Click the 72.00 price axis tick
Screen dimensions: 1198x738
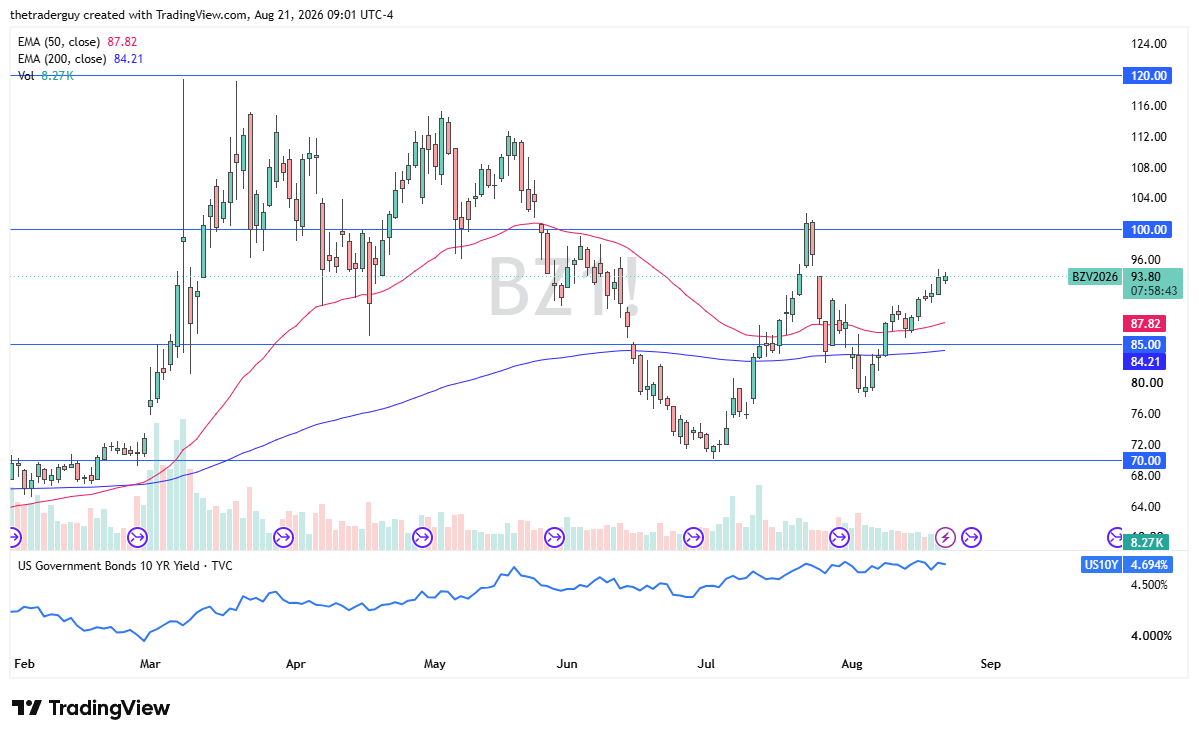1146,445
